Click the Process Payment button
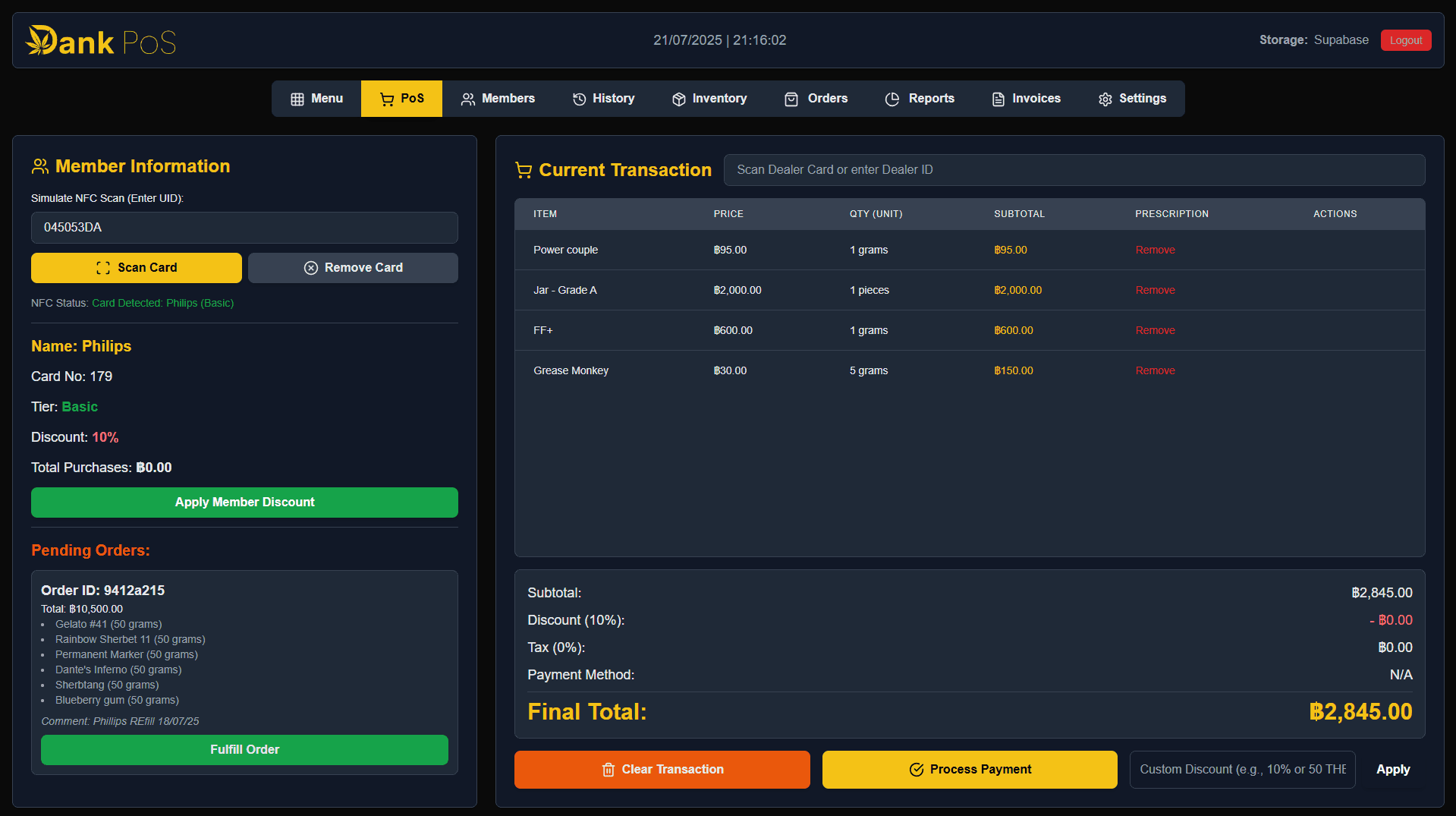This screenshot has height=816, width=1456. [970, 770]
